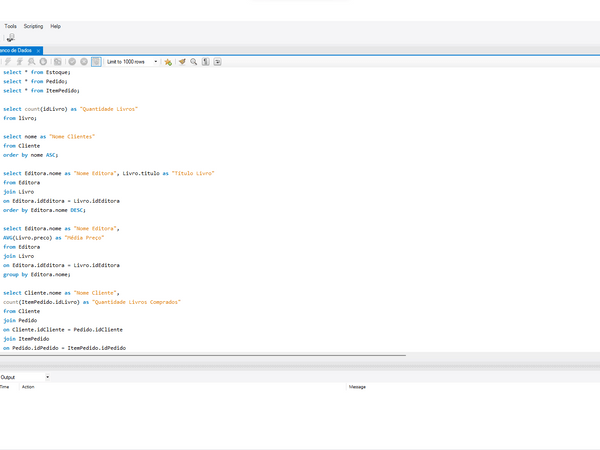This screenshot has height=450, width=600.
Task: Expand the Output type dropdown
Action: click(x=47, y=377)
